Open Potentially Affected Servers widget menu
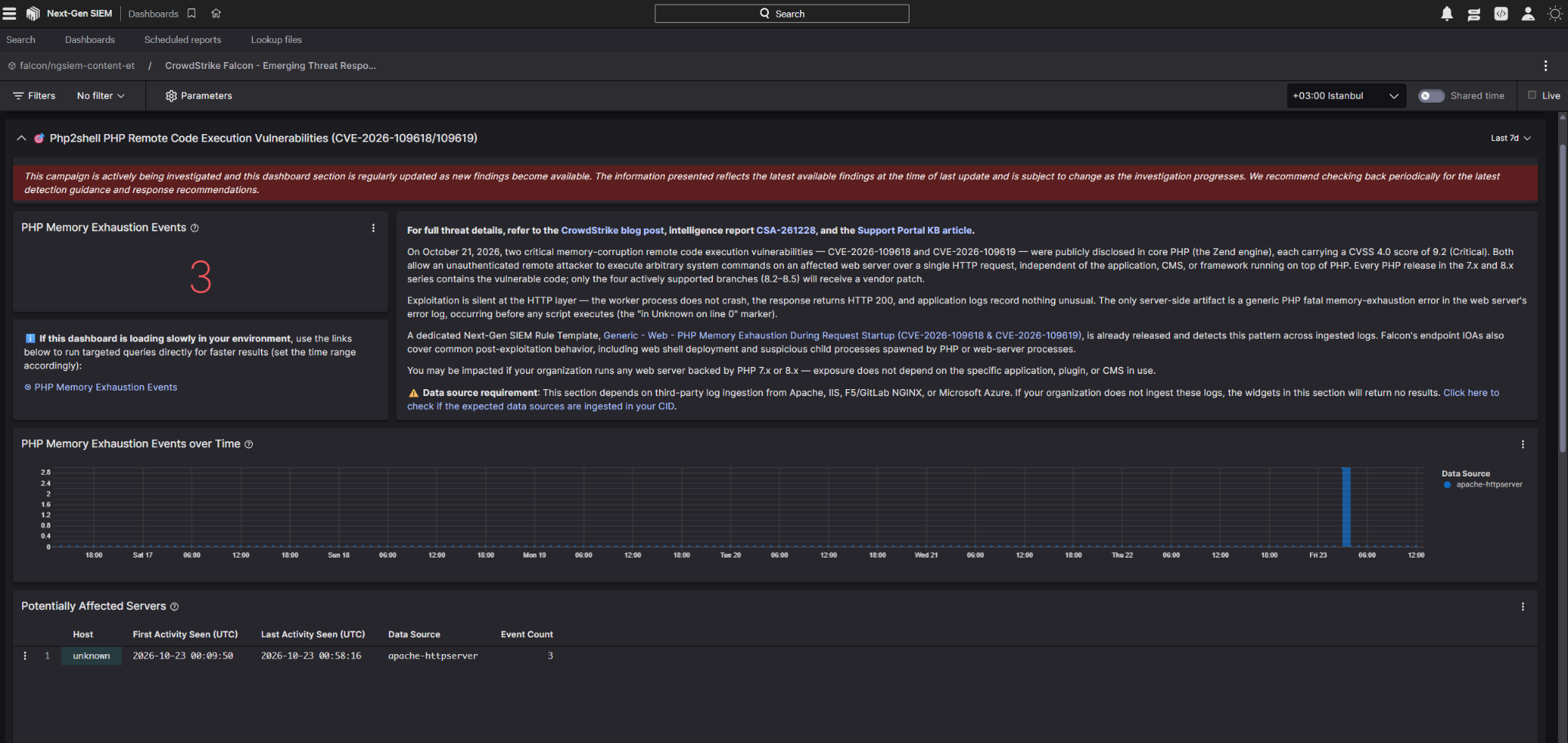The height and width of the screenshot is (743, 1568). click(x=1522, y=607)
